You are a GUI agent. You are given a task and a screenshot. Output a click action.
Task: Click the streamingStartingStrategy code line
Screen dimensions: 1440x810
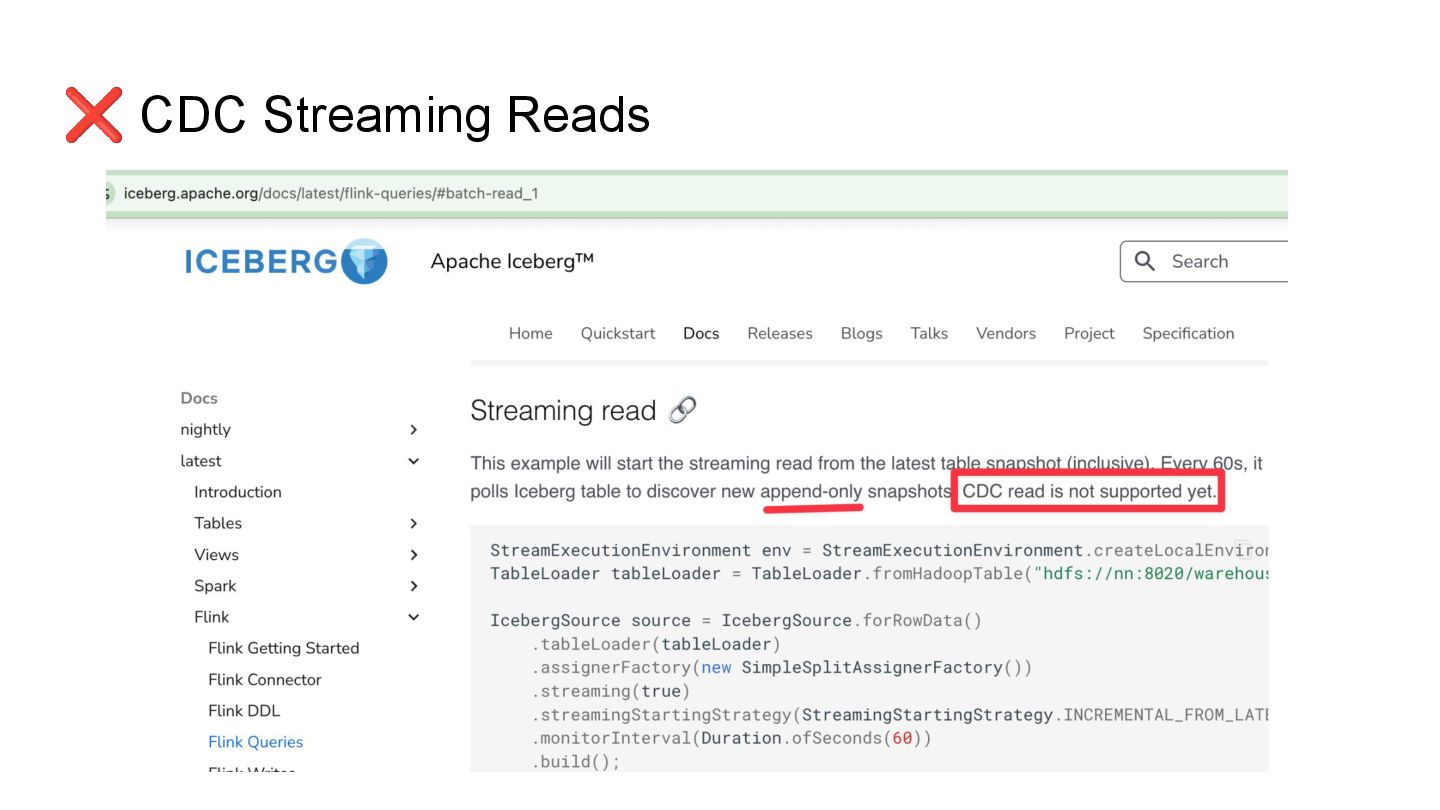(x=900, y=715)
